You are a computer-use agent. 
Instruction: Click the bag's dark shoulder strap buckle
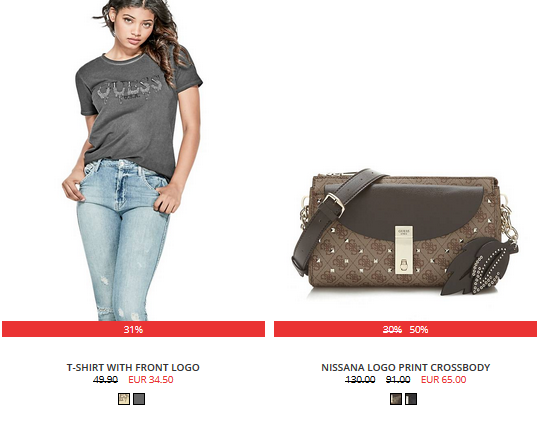tap(333, 204)
